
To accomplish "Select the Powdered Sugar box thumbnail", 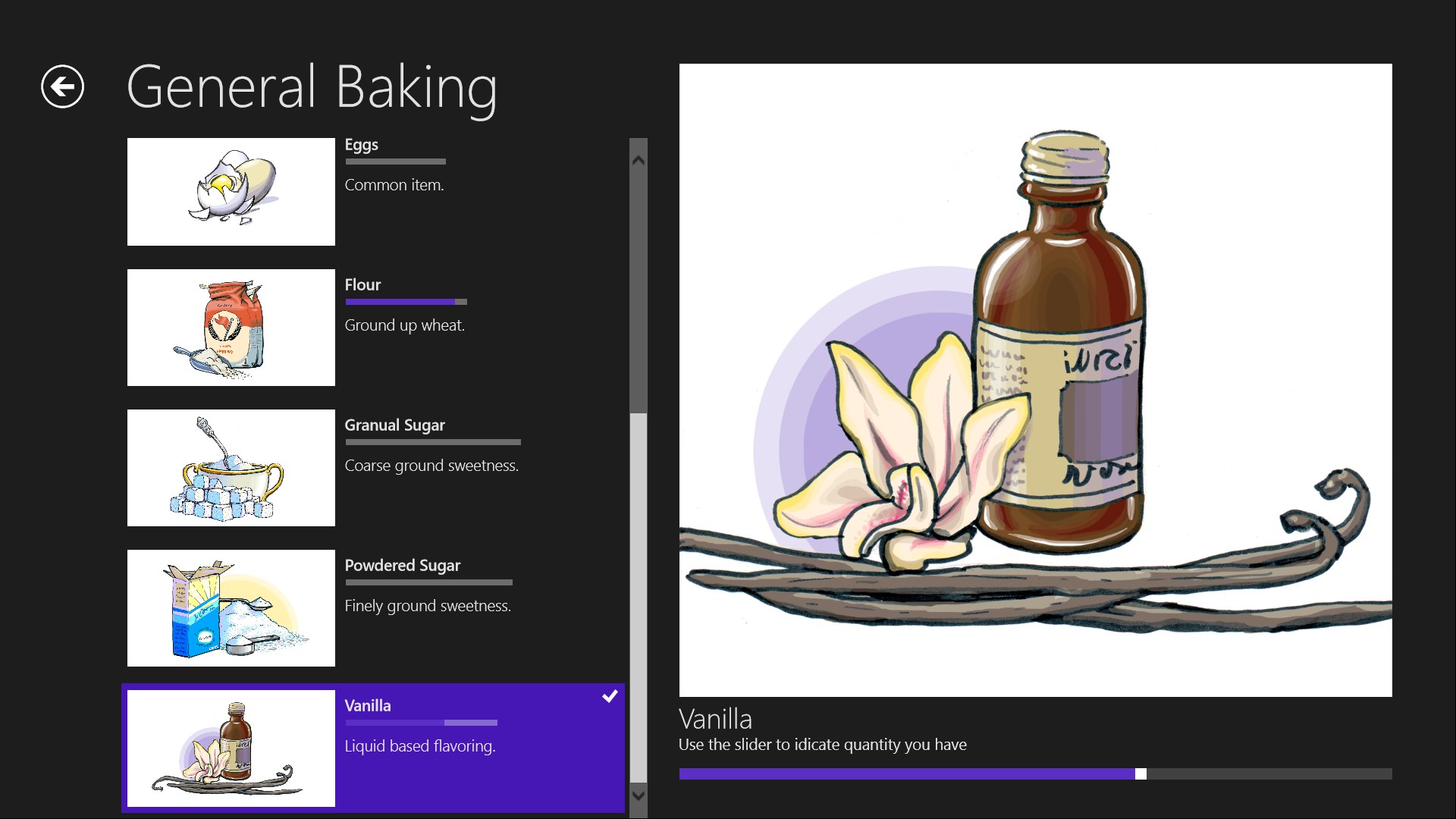I will pos(231,608).
